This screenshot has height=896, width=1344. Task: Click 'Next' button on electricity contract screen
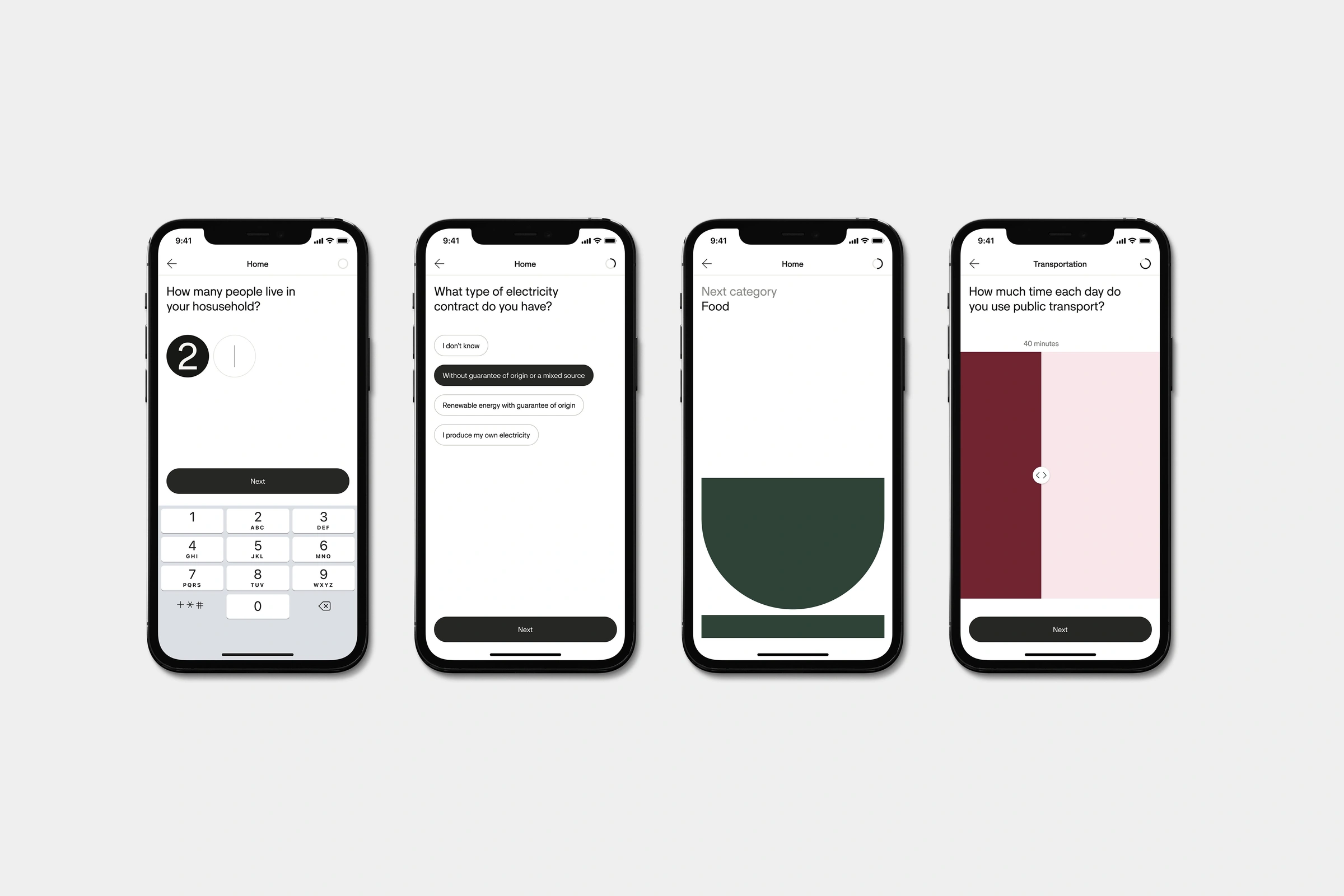click(x=524, y=628)
